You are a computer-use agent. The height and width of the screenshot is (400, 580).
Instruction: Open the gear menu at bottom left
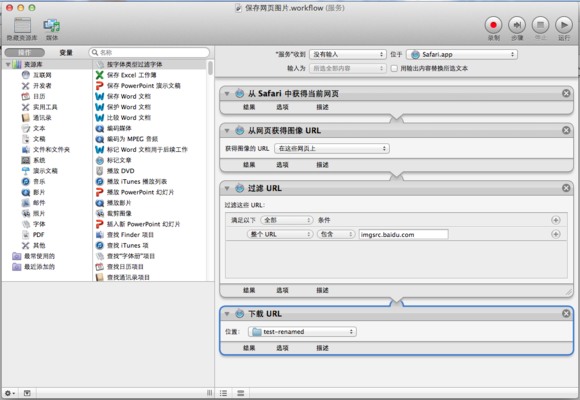10,393
